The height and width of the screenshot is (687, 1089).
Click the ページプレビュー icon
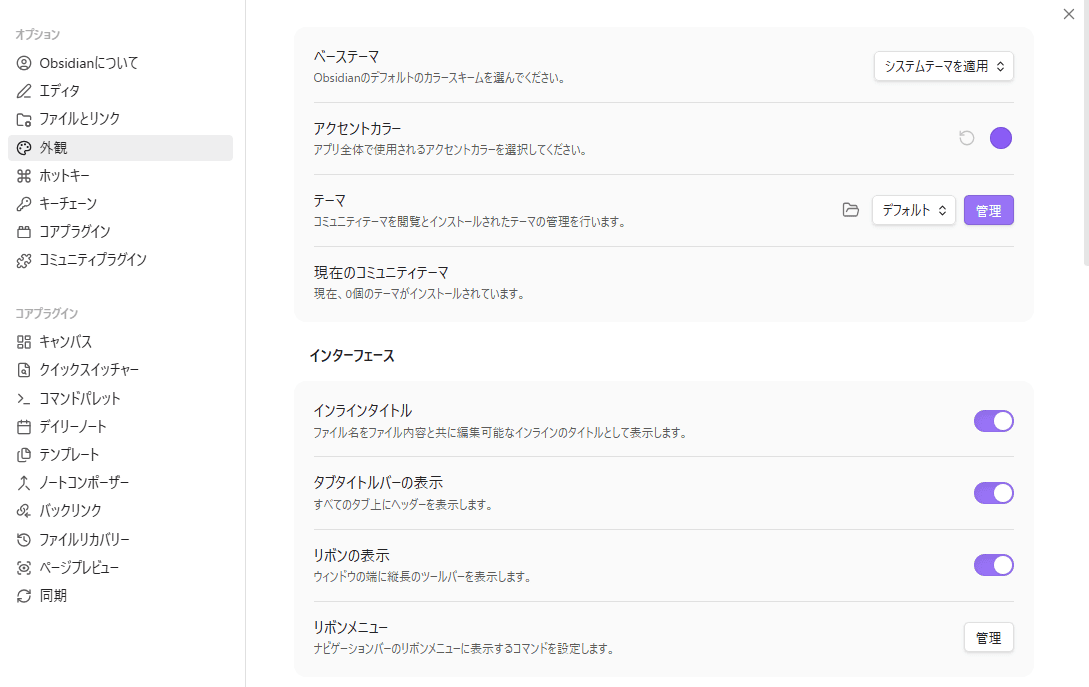[x=22, y=567]
